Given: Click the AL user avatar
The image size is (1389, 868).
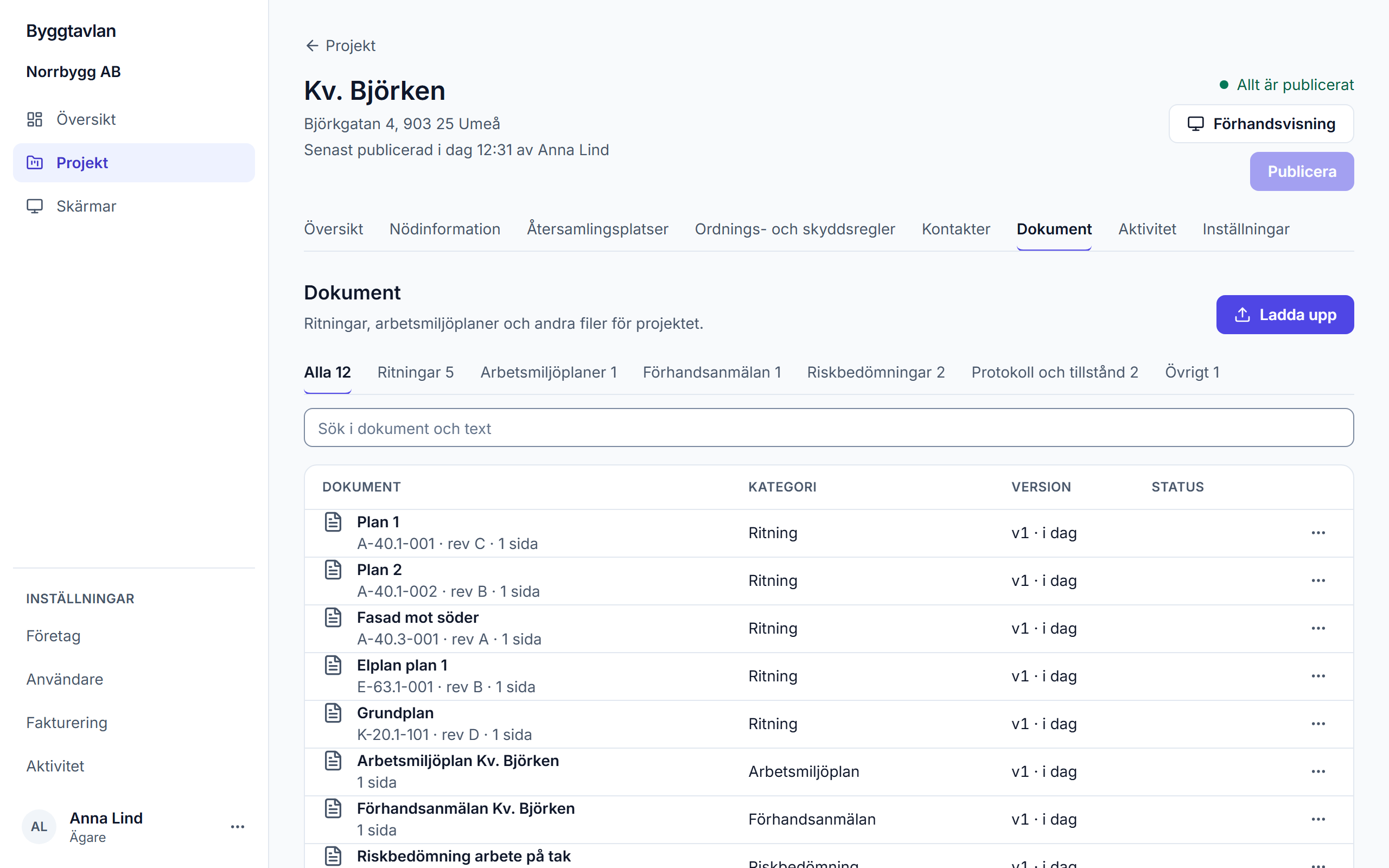Looking at the screenshot, I should pyautogui.click(x=39, y=827).
